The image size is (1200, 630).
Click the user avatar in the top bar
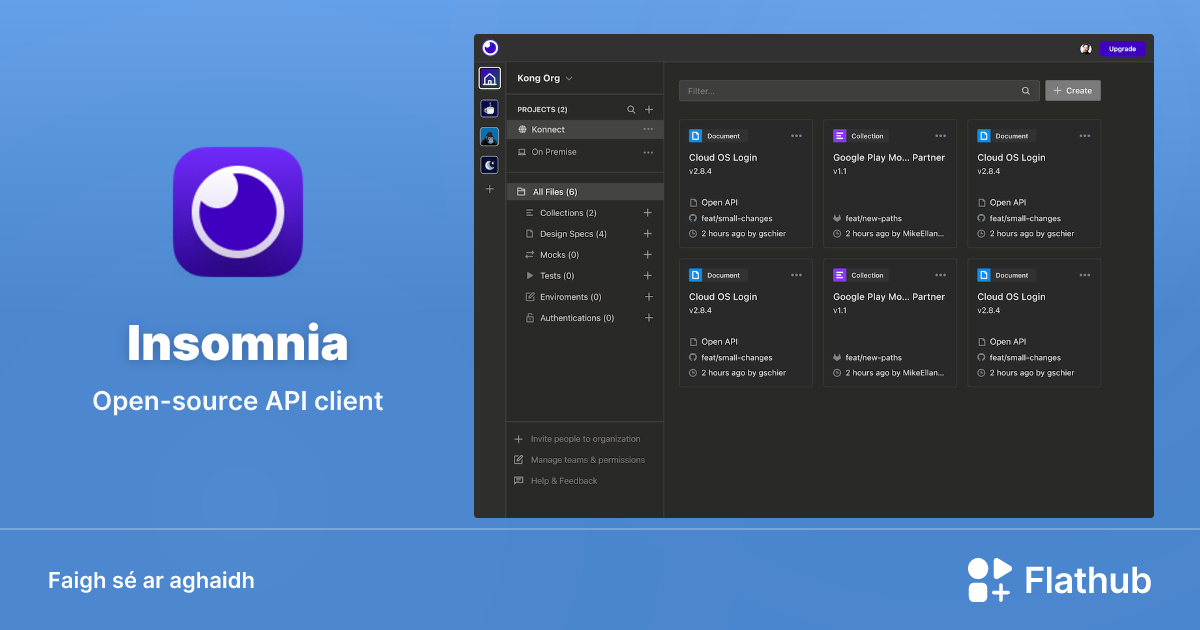1085,48
